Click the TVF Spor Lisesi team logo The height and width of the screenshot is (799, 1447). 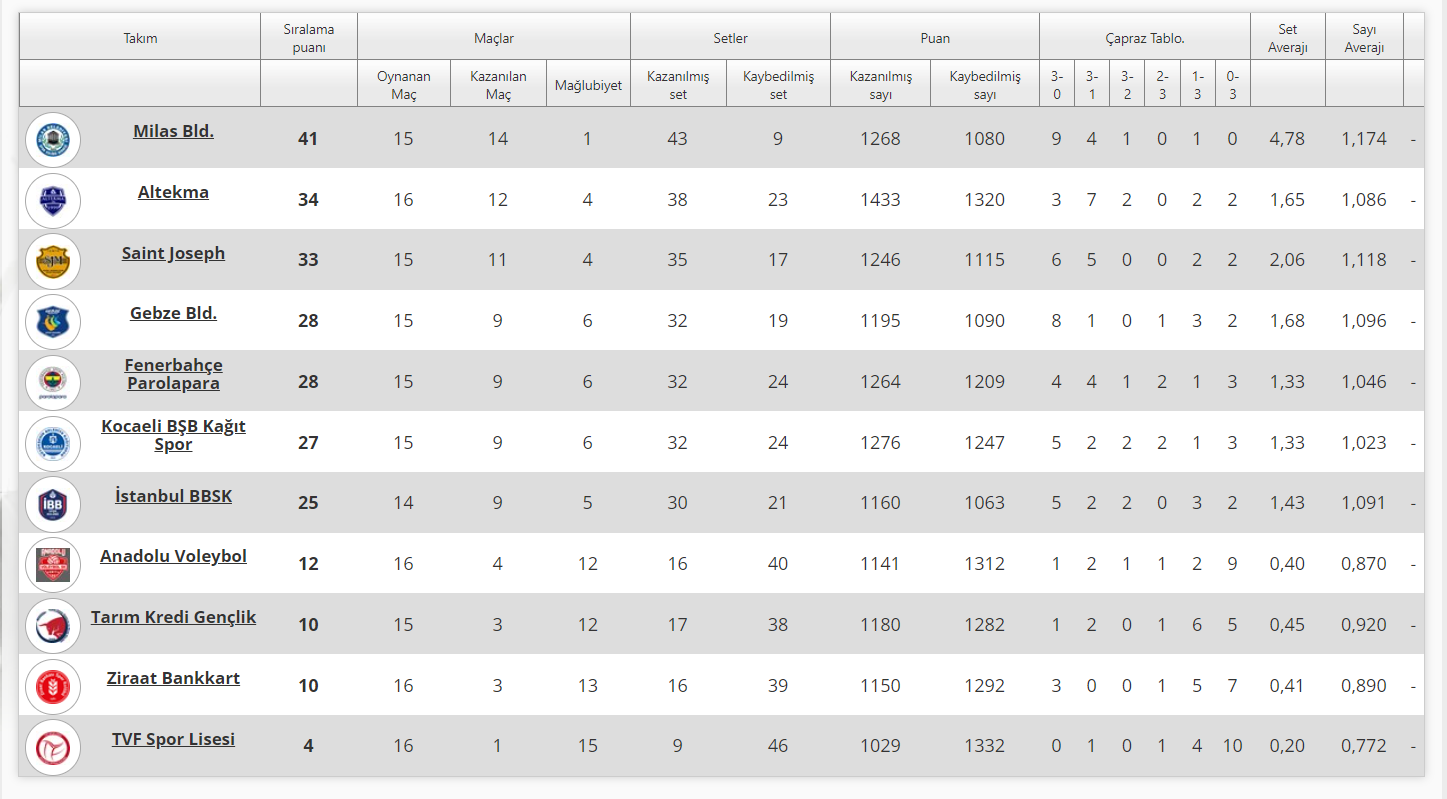pos(52,747)
